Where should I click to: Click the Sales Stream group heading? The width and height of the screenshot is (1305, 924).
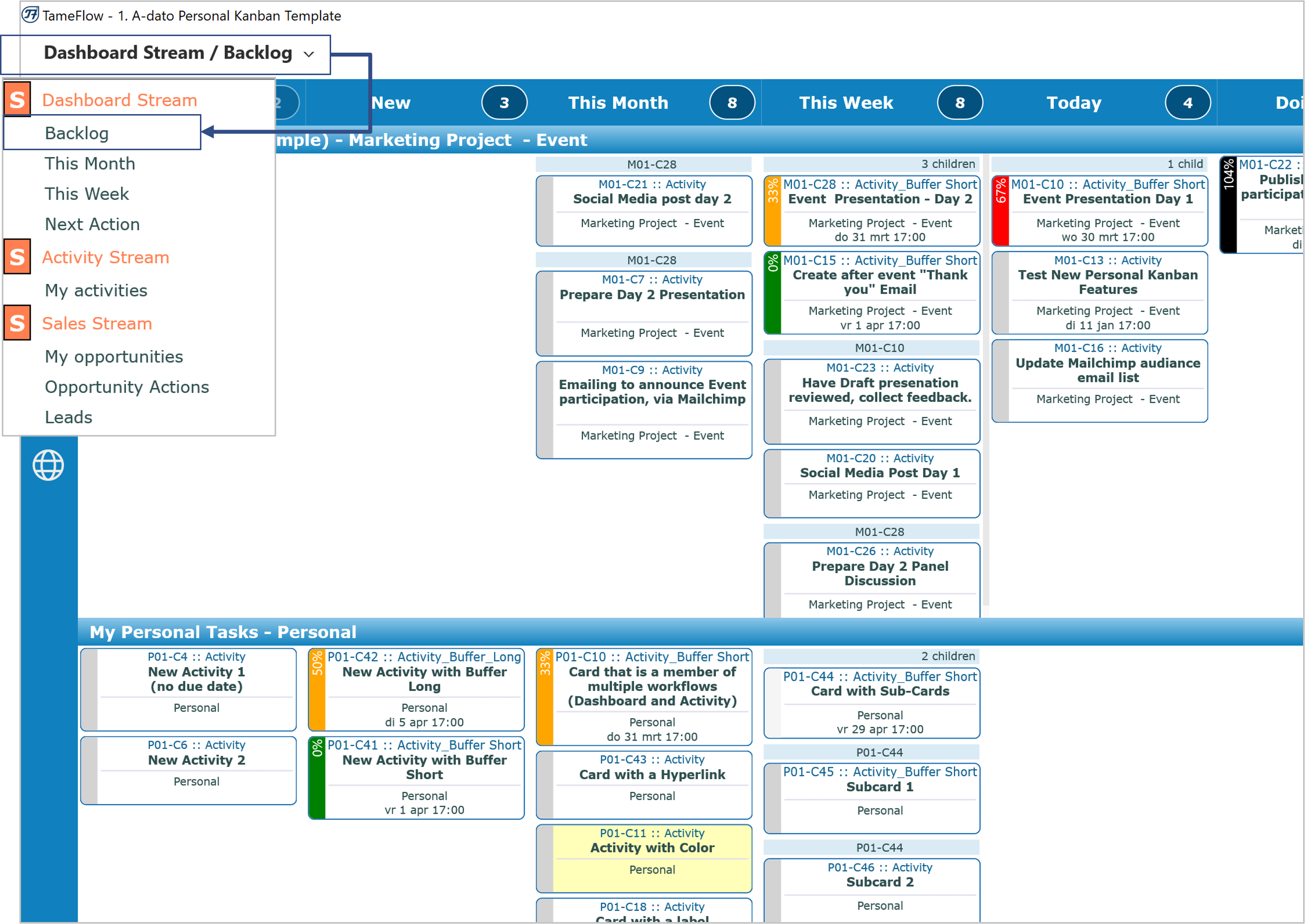[97, 323]
